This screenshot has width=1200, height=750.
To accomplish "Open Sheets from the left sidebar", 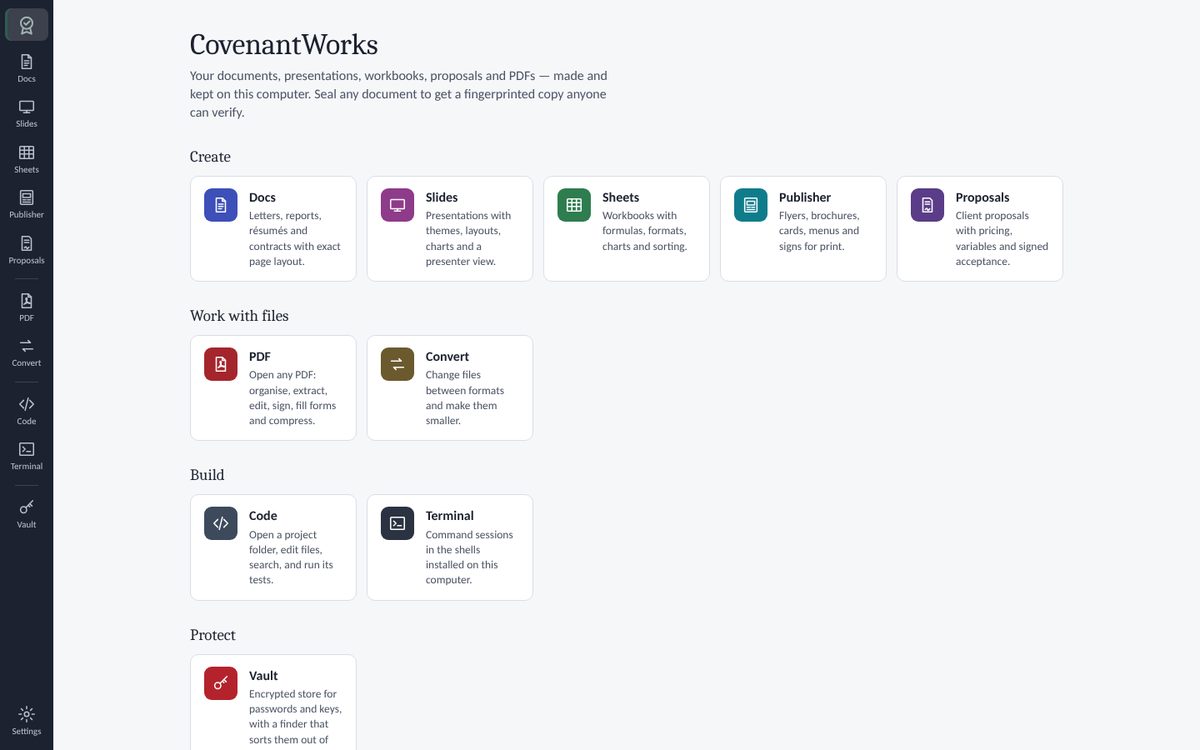I will pyautogui.click(x=26, y=159).
